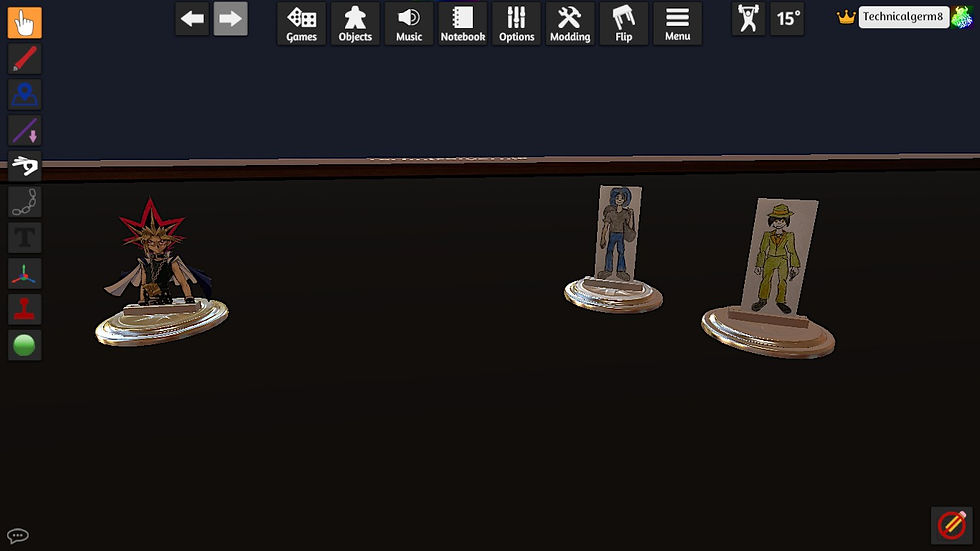Select the blue-haired character standee

[614, 249]
